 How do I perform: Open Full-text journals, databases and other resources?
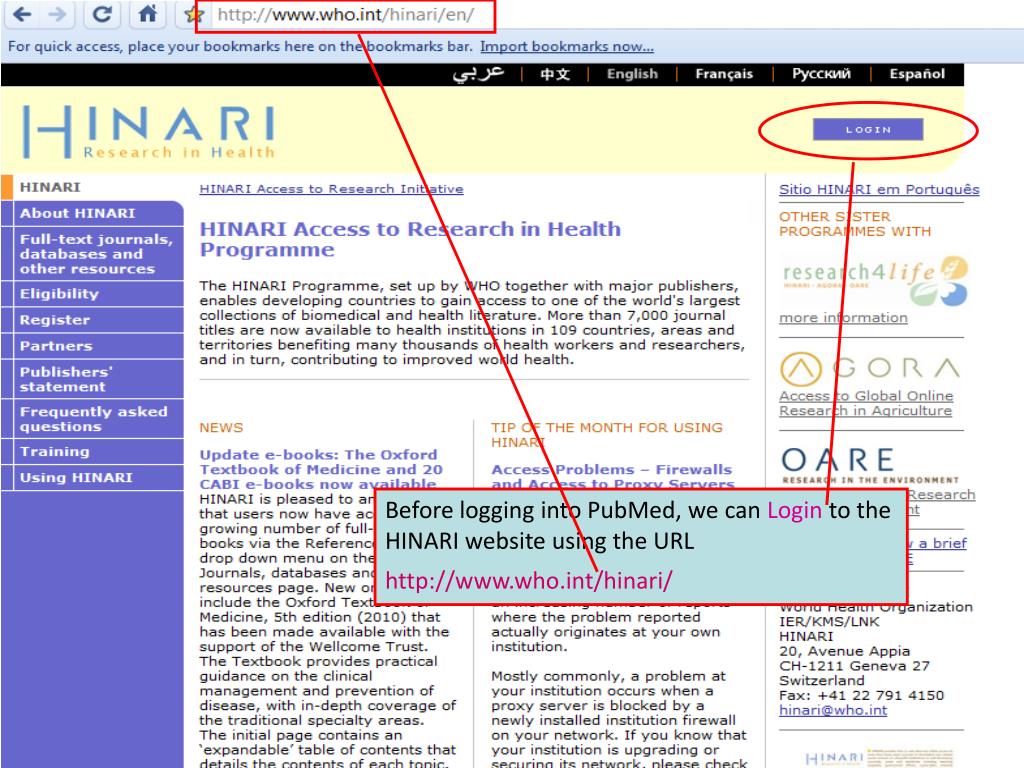click(92, 253)
